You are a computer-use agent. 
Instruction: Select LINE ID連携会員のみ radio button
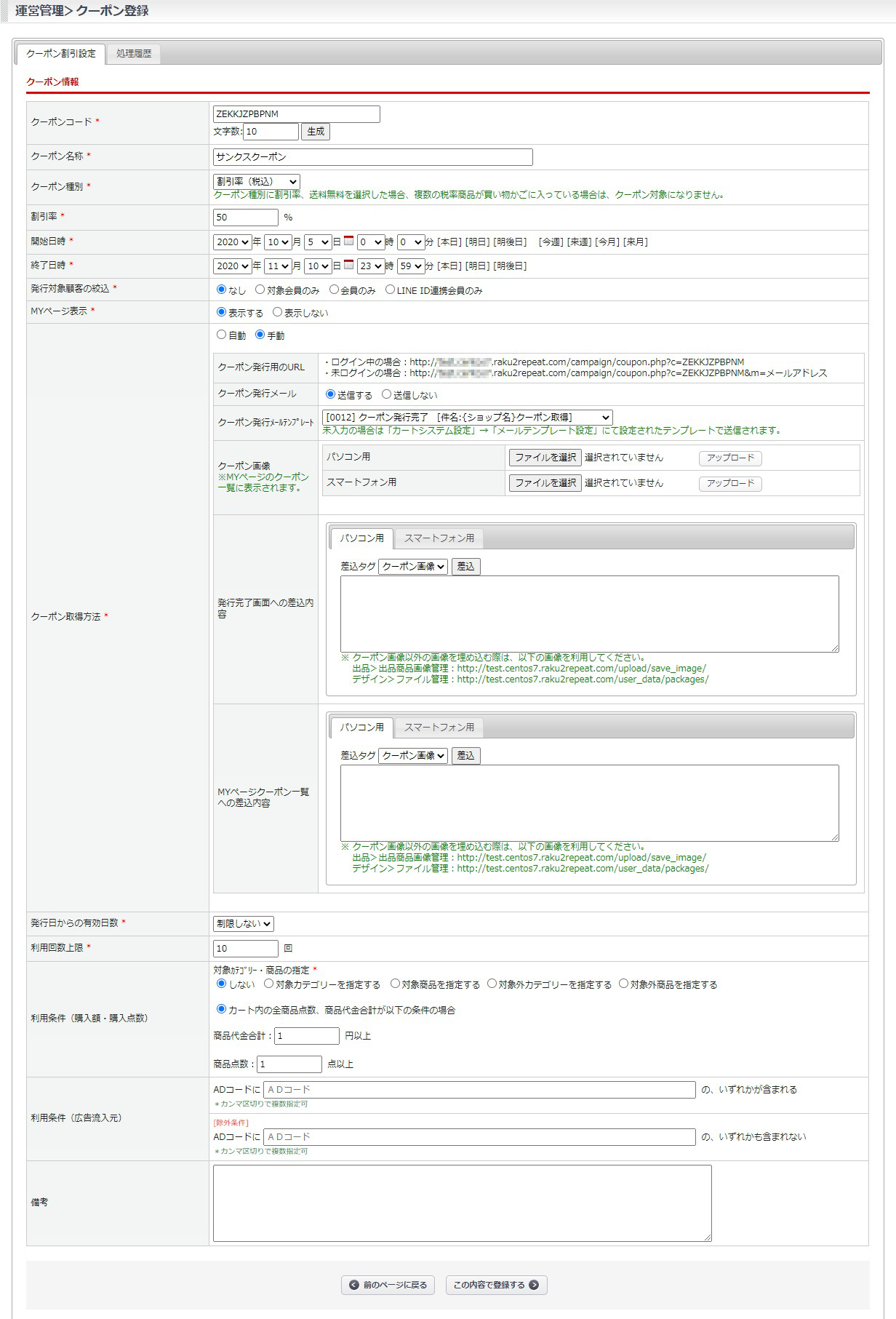click(390, 290)
